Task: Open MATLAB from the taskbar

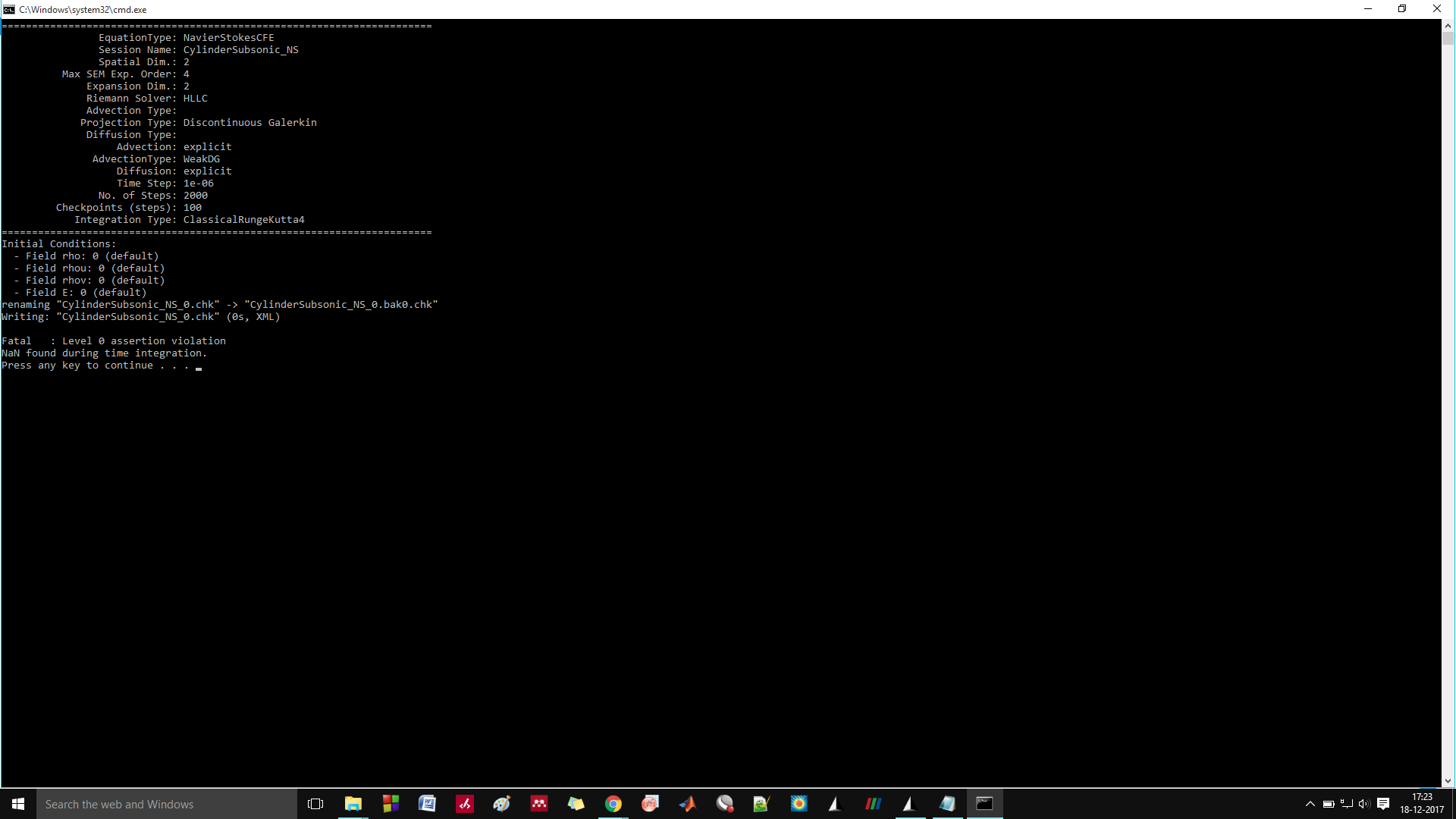Action: click(x=688, y=804)
